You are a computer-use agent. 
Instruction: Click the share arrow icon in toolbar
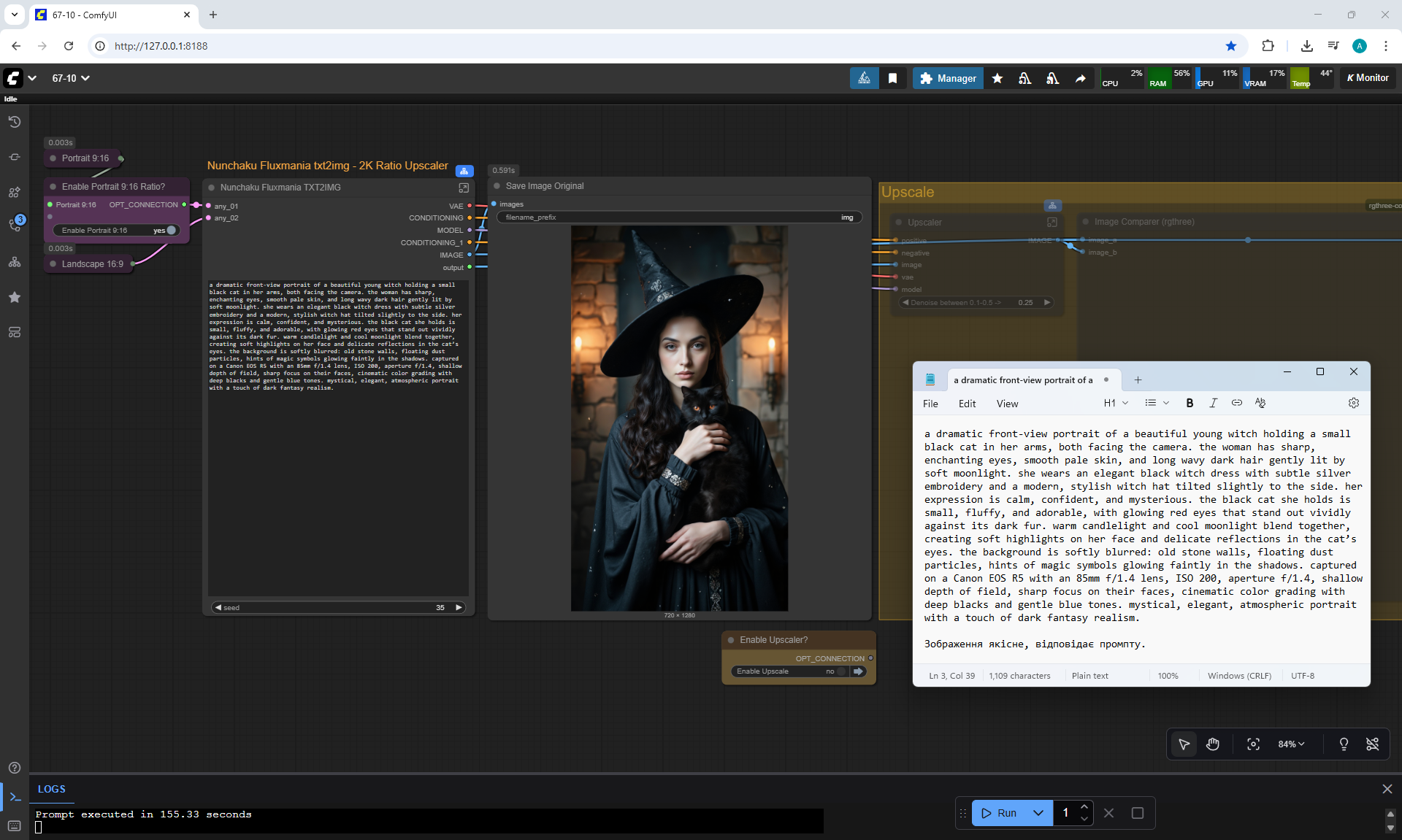click(1080, 78)
